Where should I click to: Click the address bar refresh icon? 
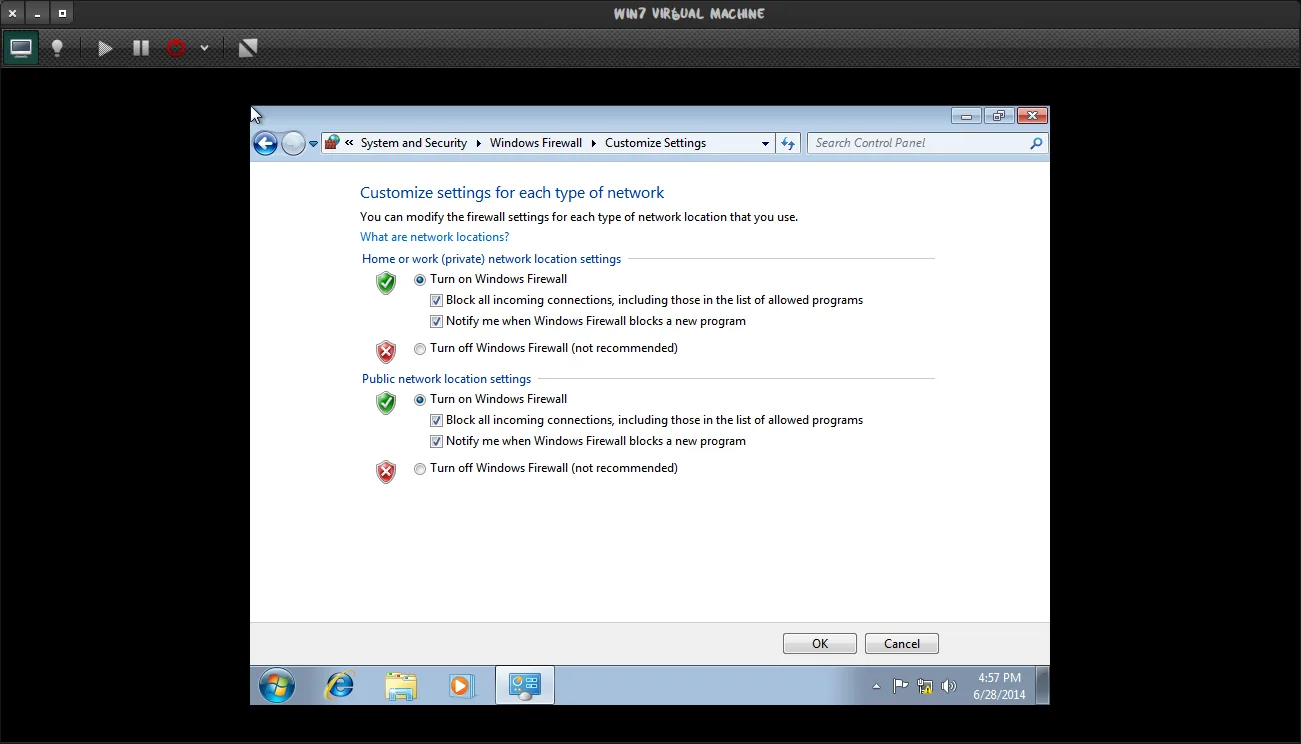[x=788, y=144]
